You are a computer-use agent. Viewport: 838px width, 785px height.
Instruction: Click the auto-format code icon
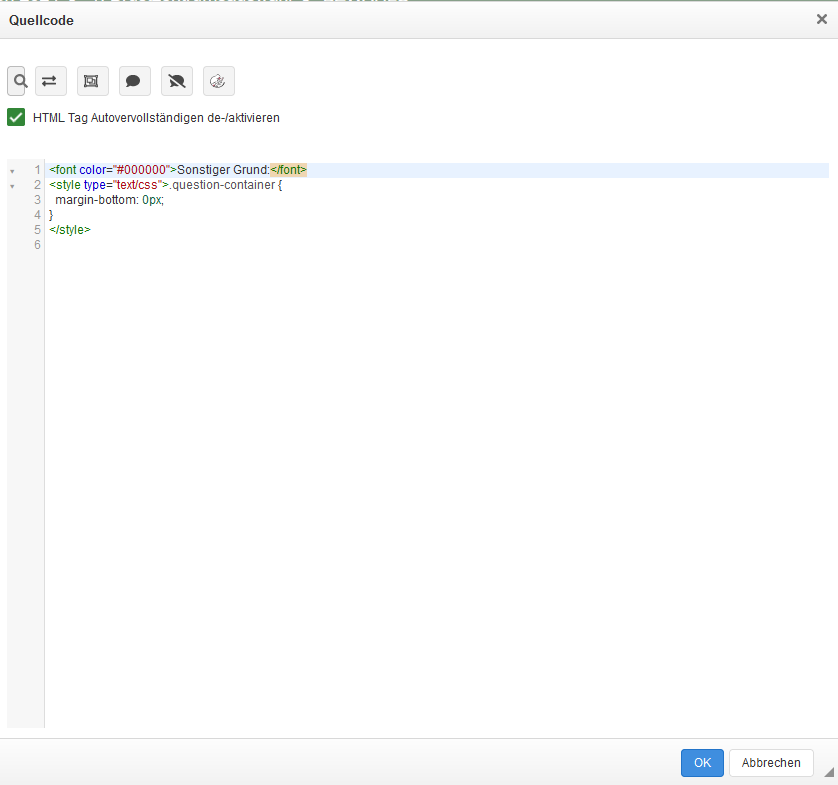click(218, 81)
